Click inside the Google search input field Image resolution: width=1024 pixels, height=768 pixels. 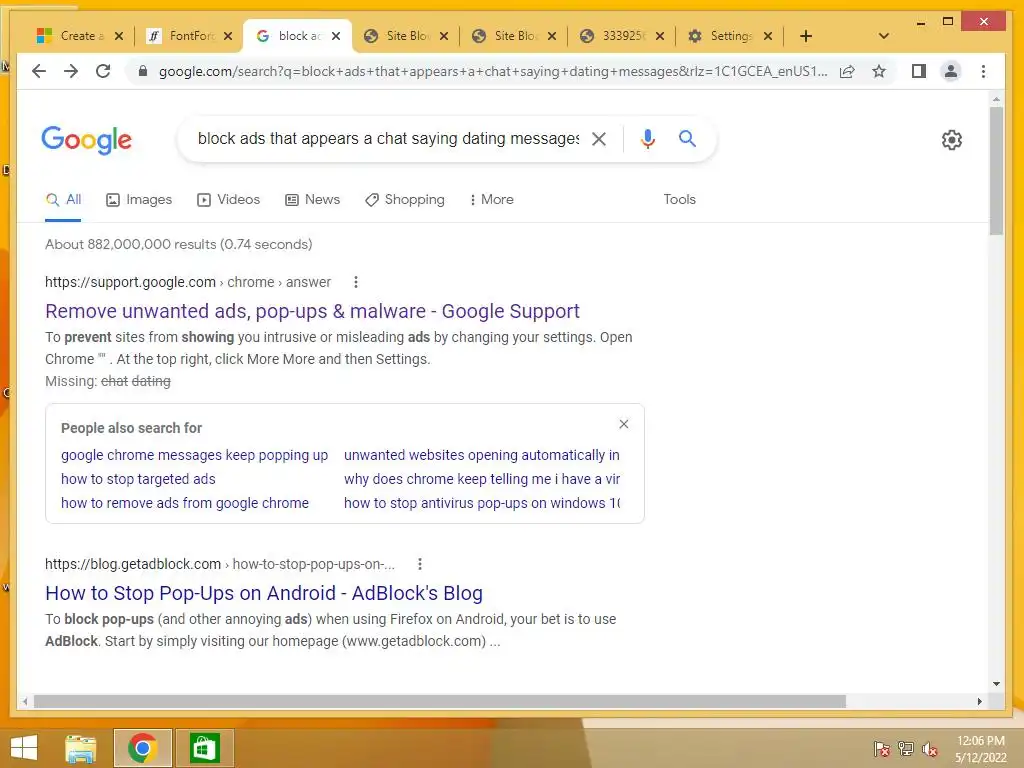[x=388, y=138]
